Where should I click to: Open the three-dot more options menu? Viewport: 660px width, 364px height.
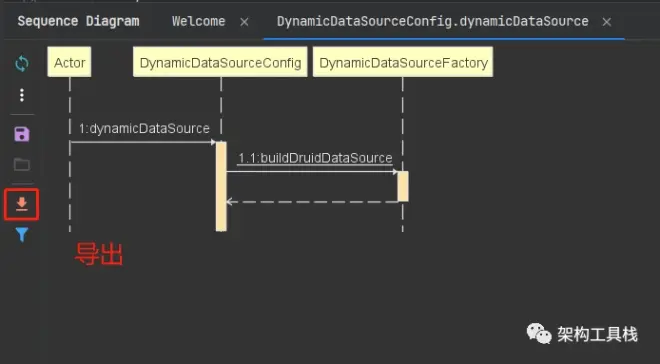22,95
